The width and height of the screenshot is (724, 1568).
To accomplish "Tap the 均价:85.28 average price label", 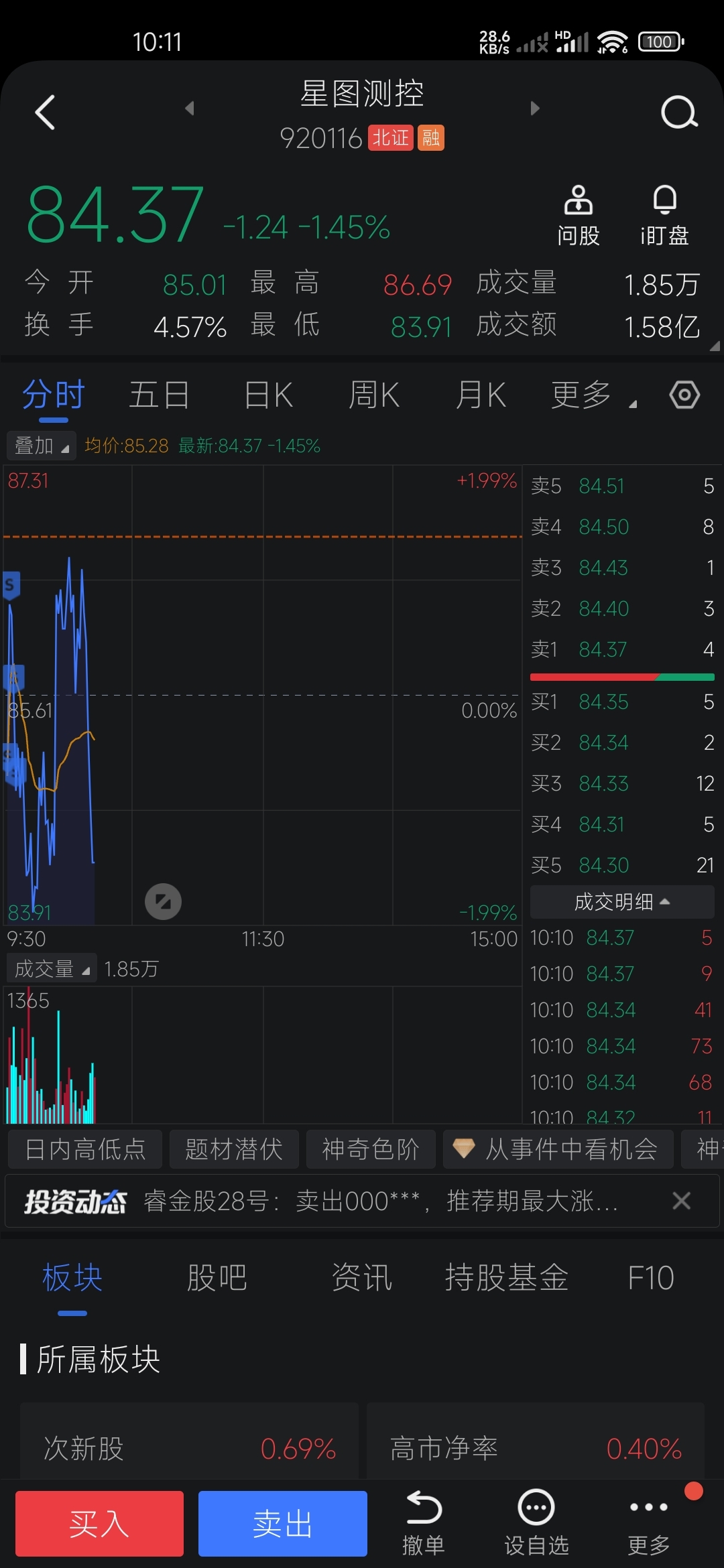I will [x=127, y=446].
